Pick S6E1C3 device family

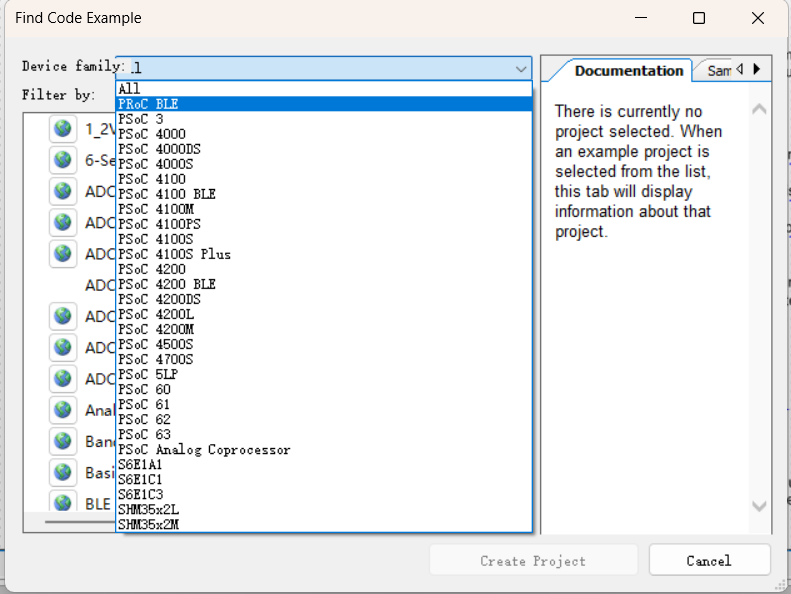click(324, 495)
